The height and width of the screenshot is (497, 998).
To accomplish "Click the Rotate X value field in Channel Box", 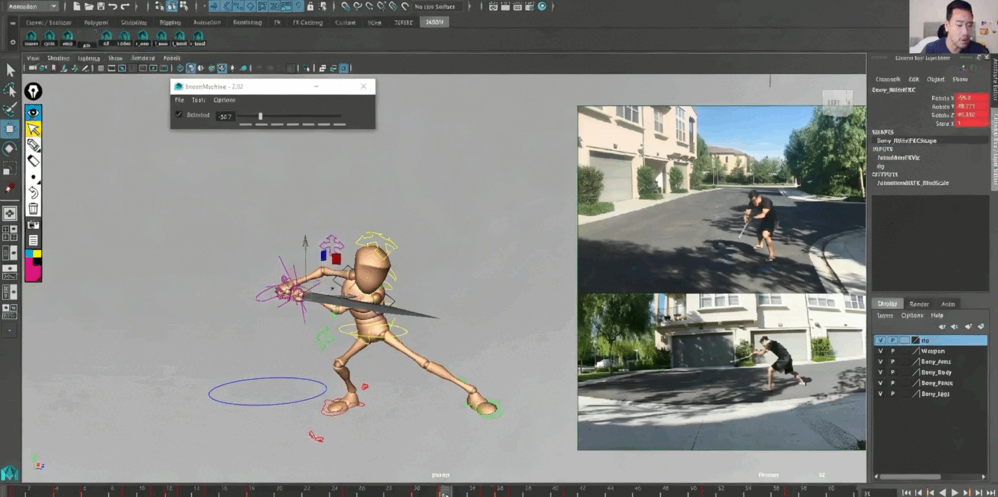I will pyautogui.click(x=973, y=98).
